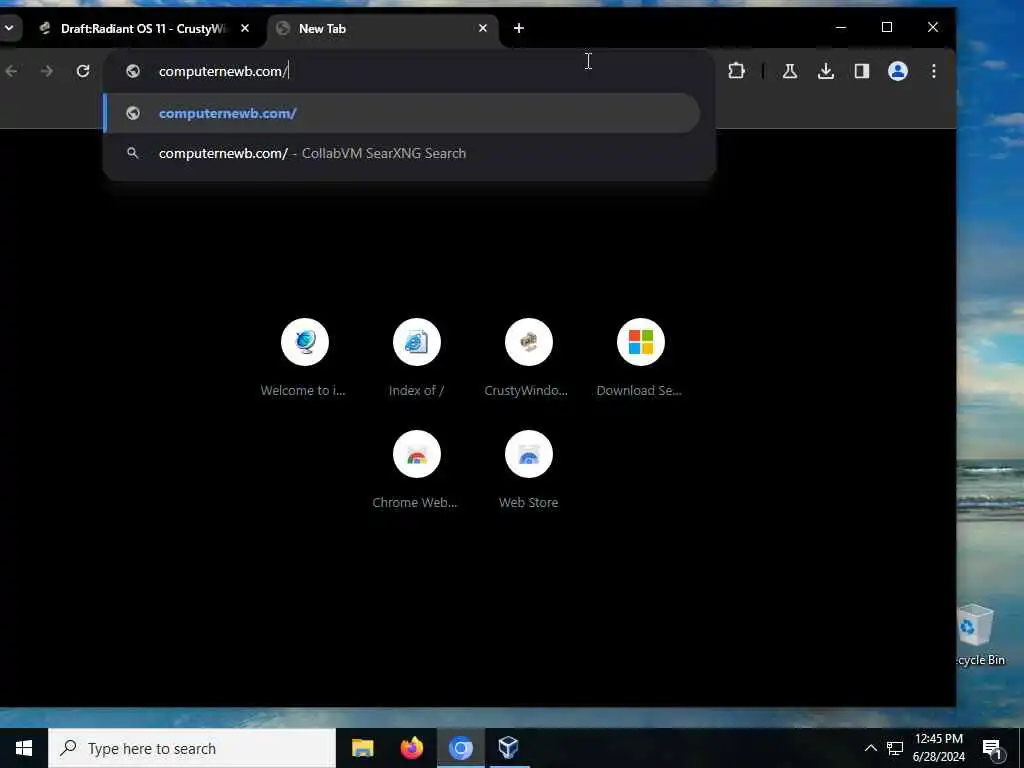Open the CrustyWindo... shortcut tile
This screenshot has height=768, width=1024.
[528, 357]
